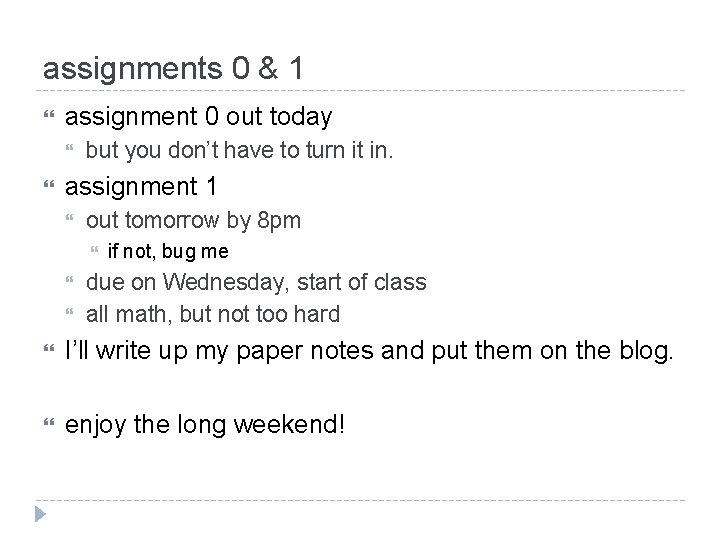Click the "all math, but not too hard" line
This screenshot has width=720, height=540.
[213, 314]
